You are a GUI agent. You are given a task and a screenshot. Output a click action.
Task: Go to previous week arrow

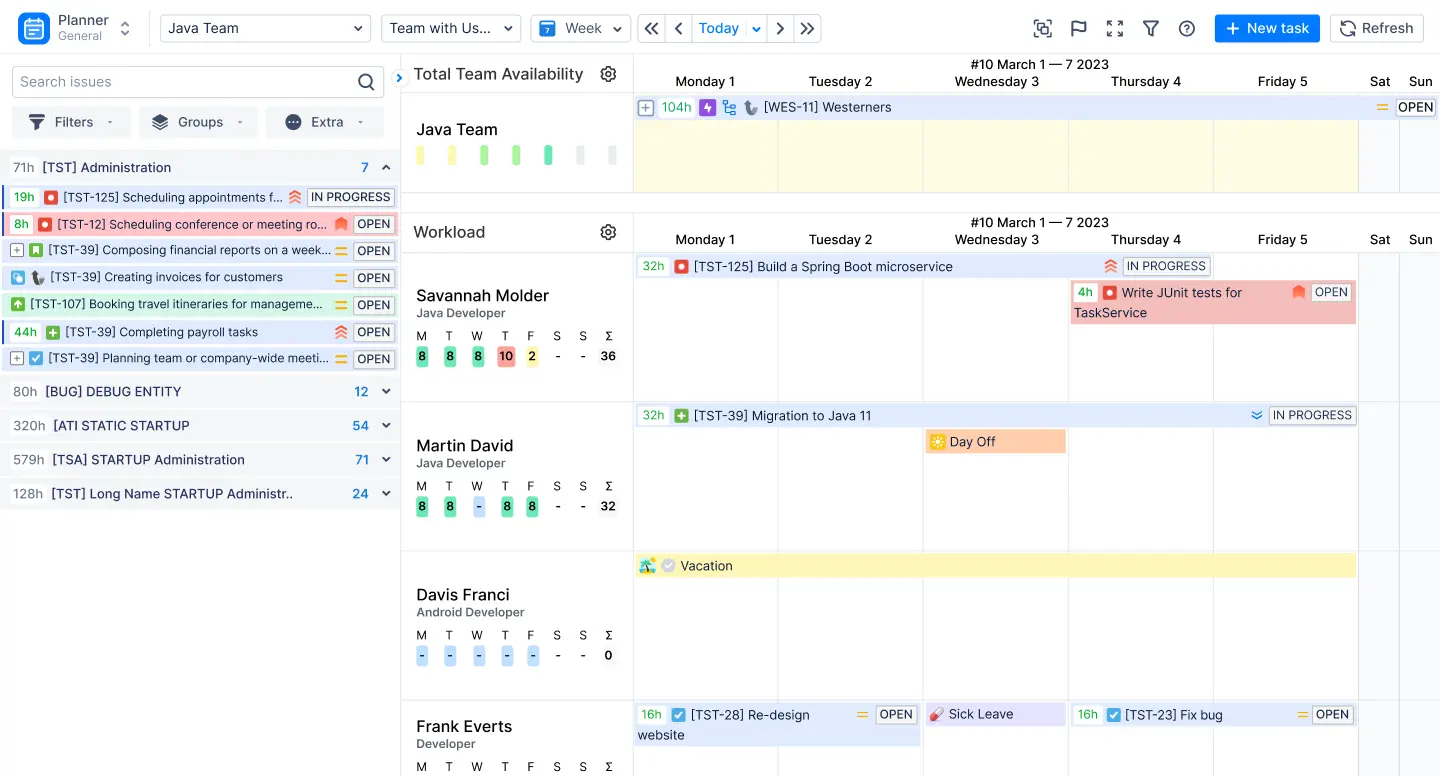coord(678,28)
